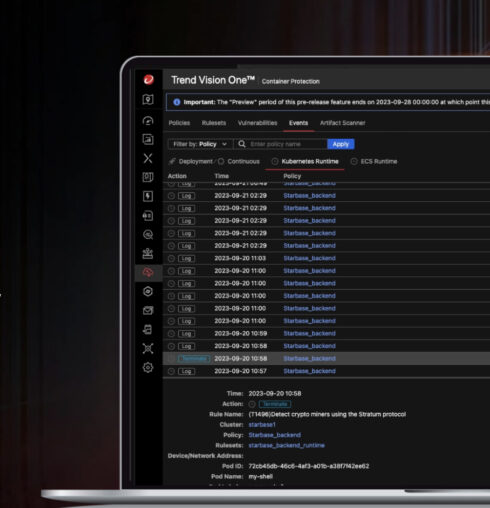Switch to the Vulnerabilities tab
The image size is (490, 508).
coord(257,123)
